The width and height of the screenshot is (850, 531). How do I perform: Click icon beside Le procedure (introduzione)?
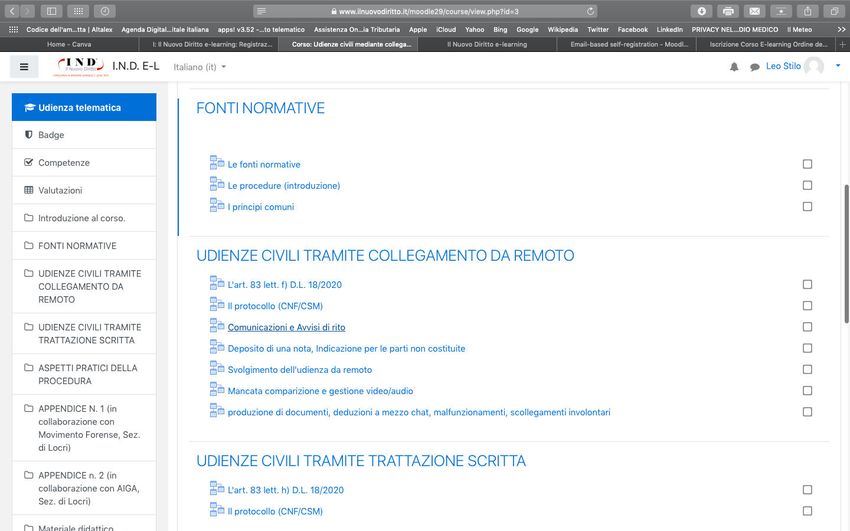click(217, 183)
